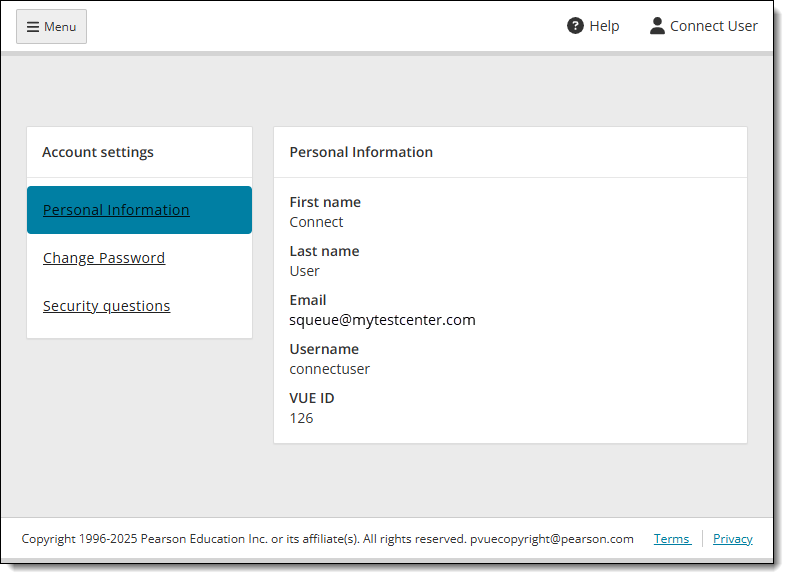789x579 pixels.
Task: Click the user profile silhouette icon
Action: click(657, 26)
